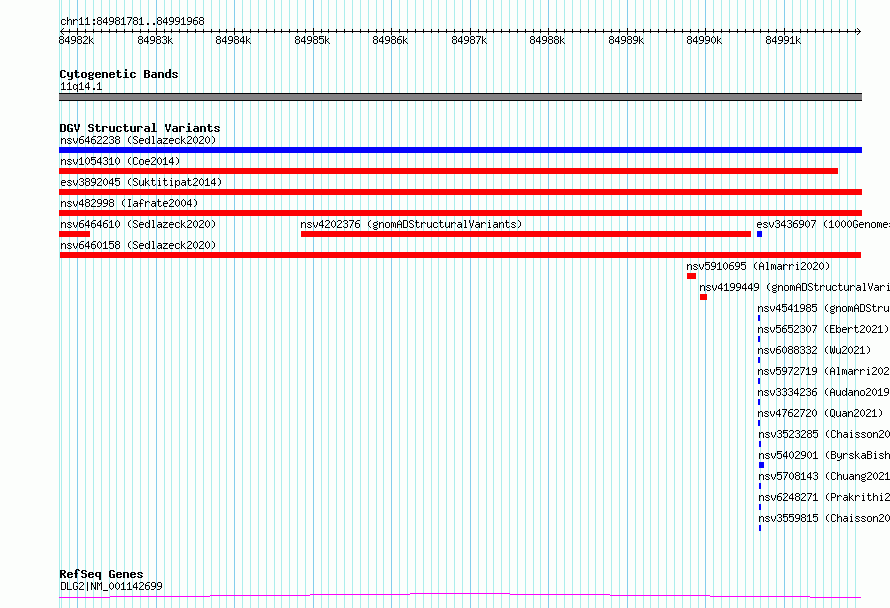Click the small blue esv3436907 marker

tap(759, 234)
